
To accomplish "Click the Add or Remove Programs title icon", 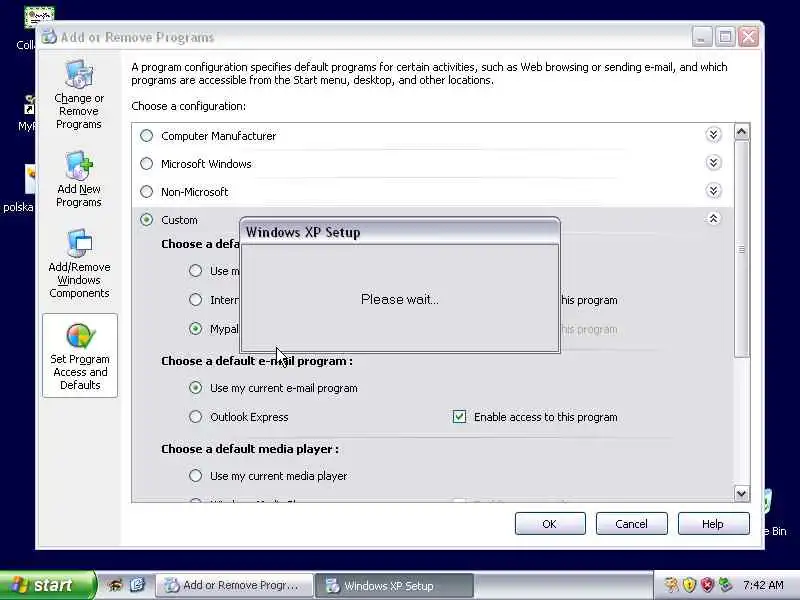I will click(x=48, y=37).
